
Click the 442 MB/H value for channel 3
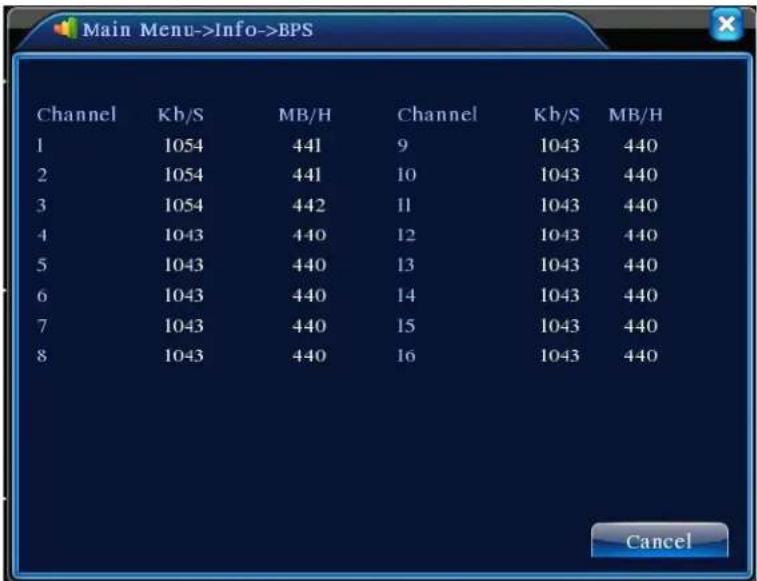[309, 205]
